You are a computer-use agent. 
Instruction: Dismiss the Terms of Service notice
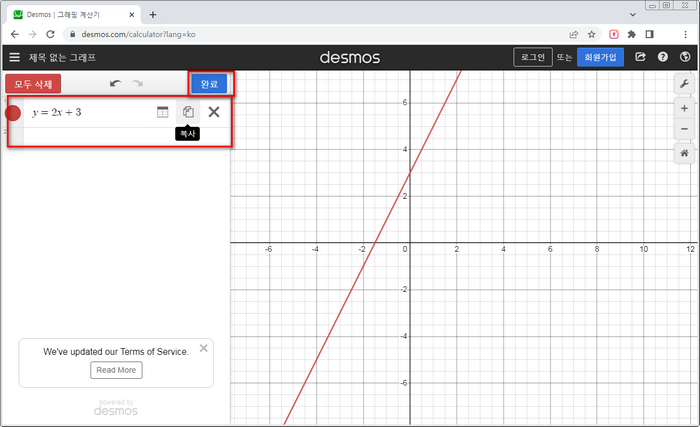point(204,348)
